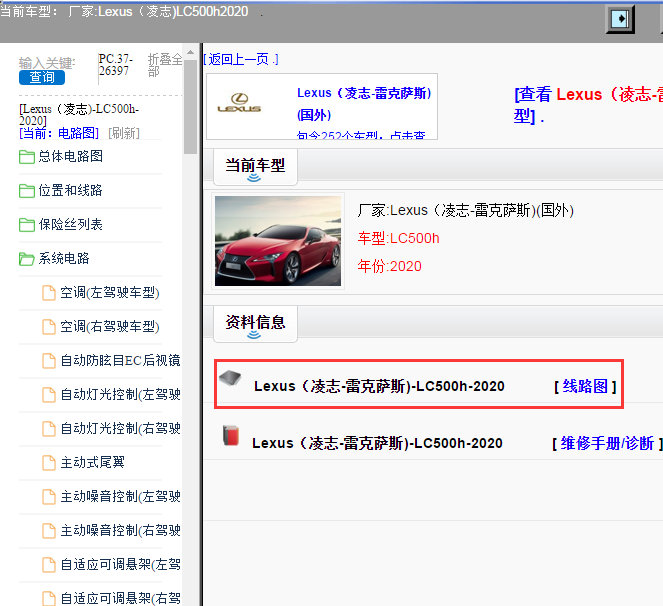Select the 当前车型 tab
This screenshot has width=663, height=606.
[255, 167]
